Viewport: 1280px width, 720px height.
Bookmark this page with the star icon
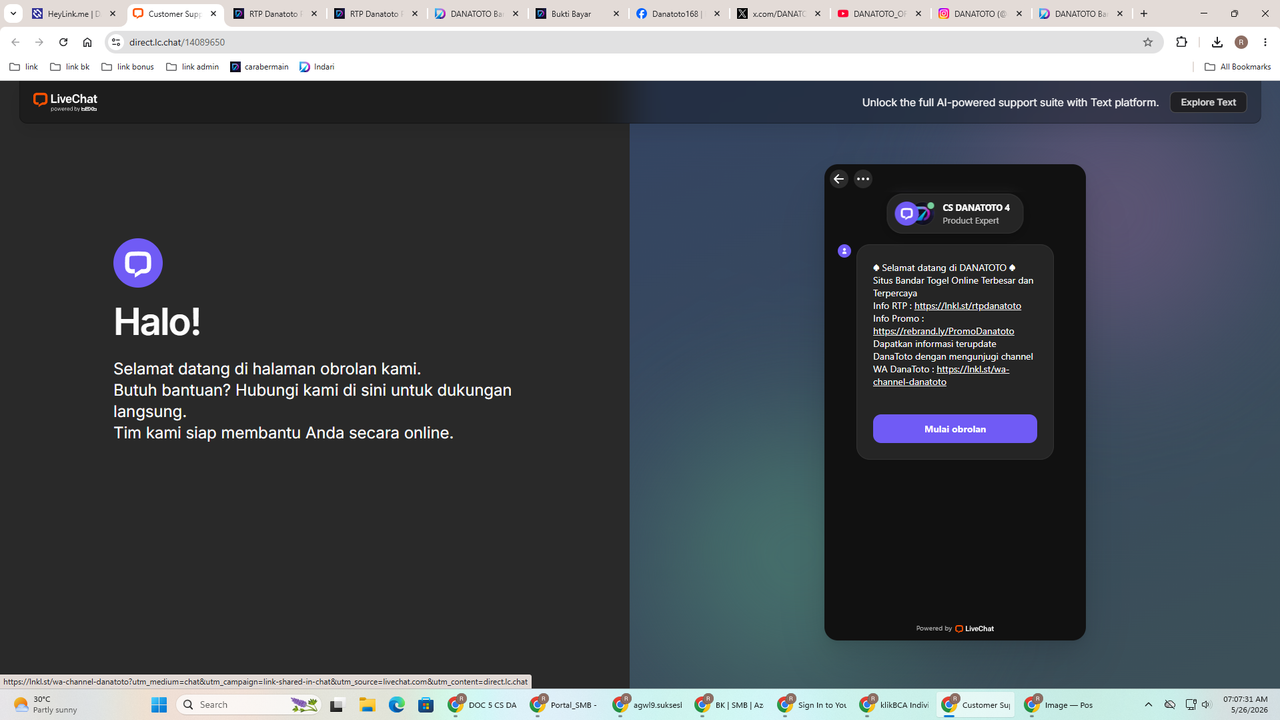pos(1148,42)
